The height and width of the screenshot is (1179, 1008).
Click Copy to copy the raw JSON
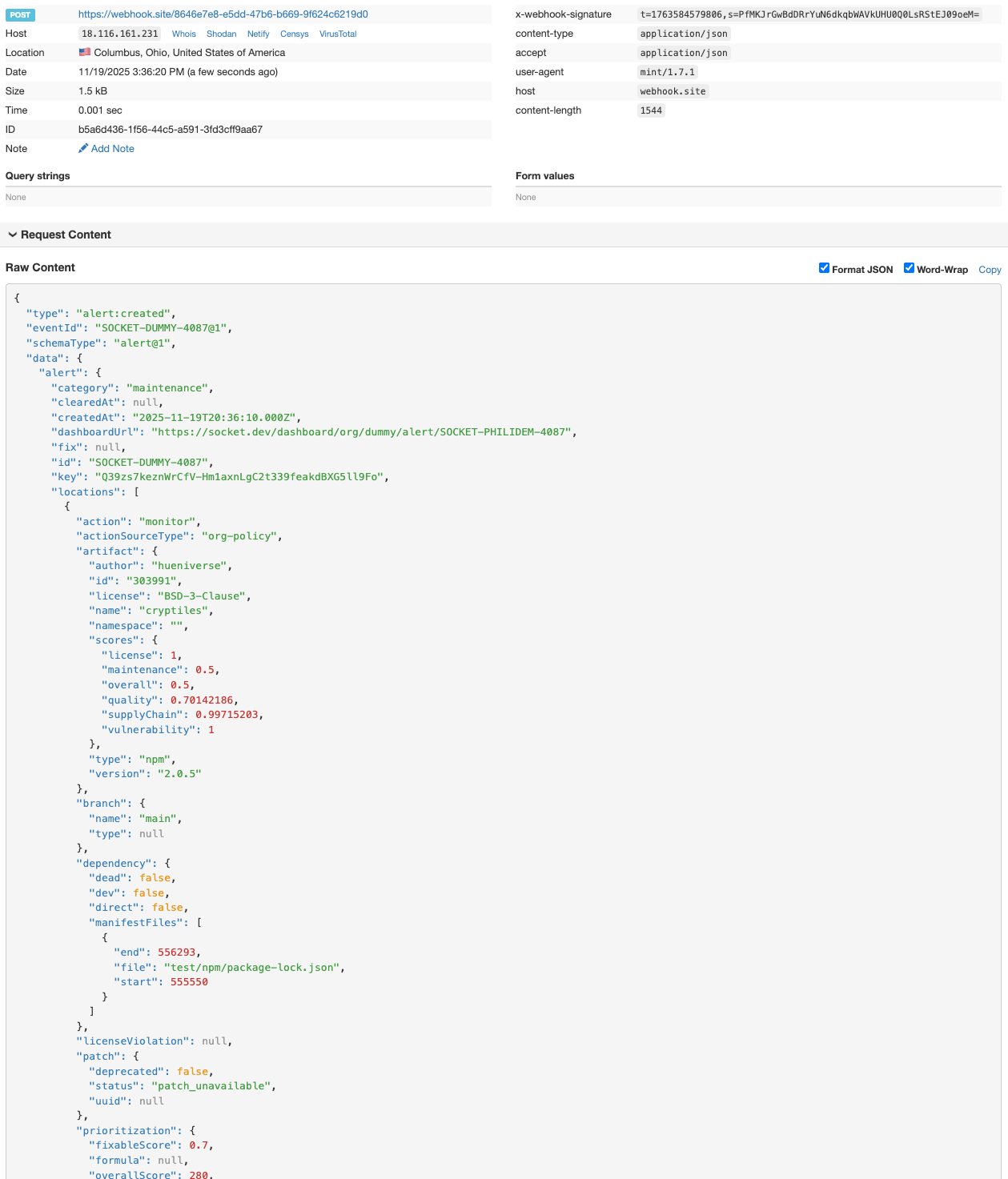(990, 270)
